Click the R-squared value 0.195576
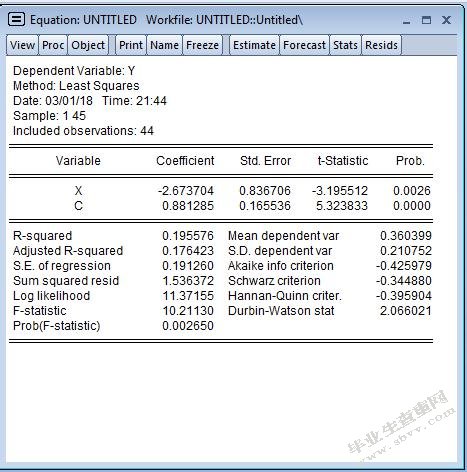This screenshot has width=467, height=472. pyautogui.click(x=188, y=236)
